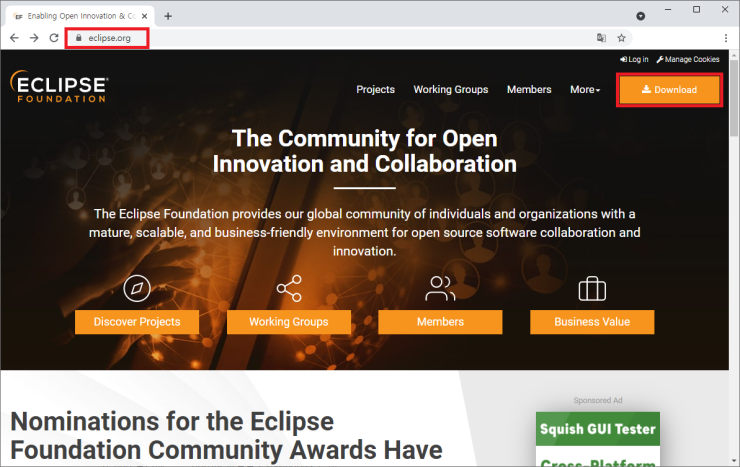Viewport: 740px width, 467px height.
Task: Click the browser forward arrow
Action: [x=34, y=38]
